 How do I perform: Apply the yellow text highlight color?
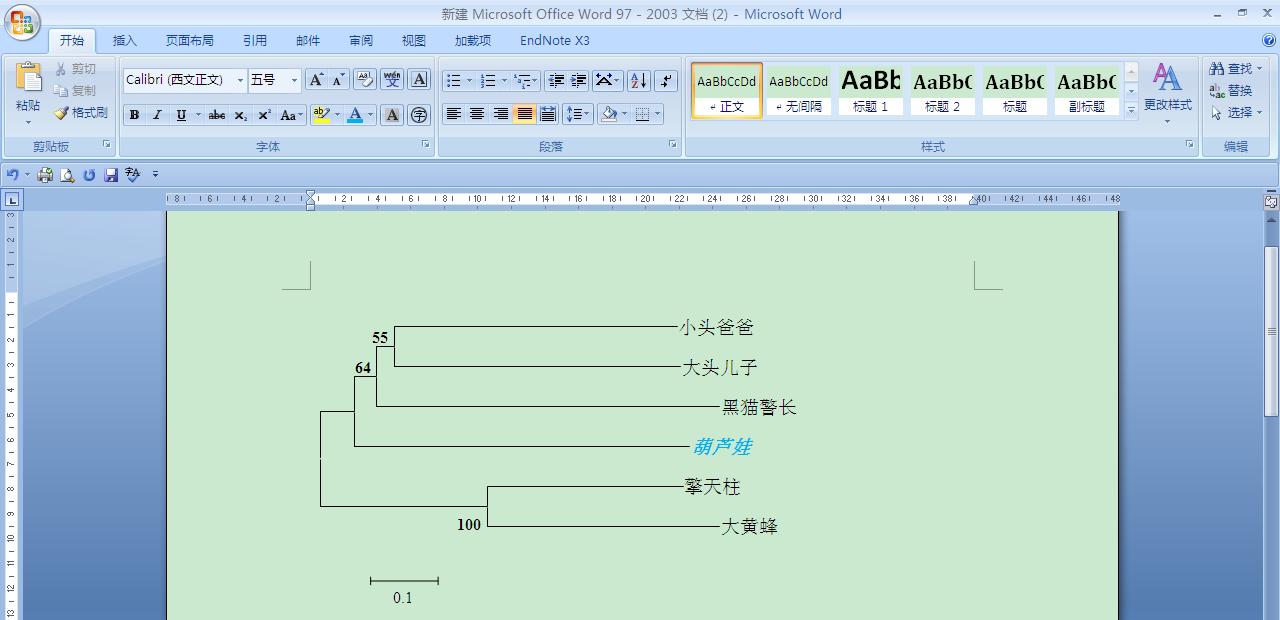(320, 115)
